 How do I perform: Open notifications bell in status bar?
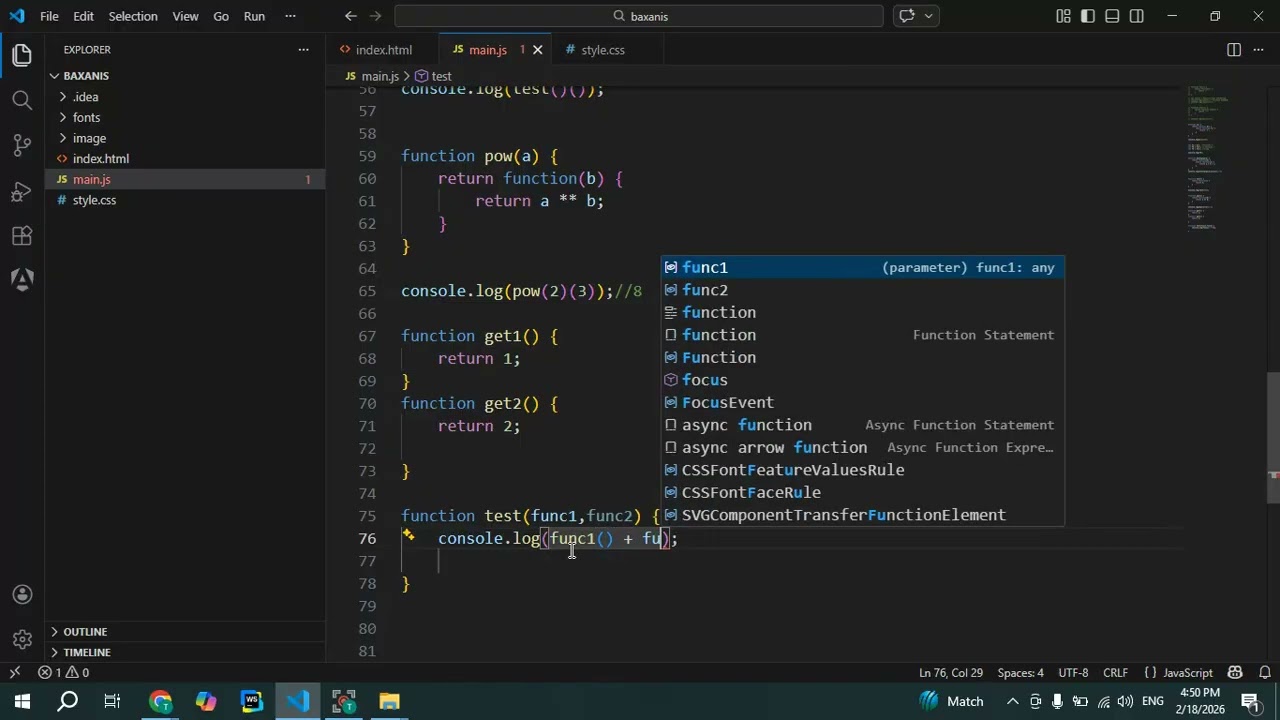[x=1265, y=673]
